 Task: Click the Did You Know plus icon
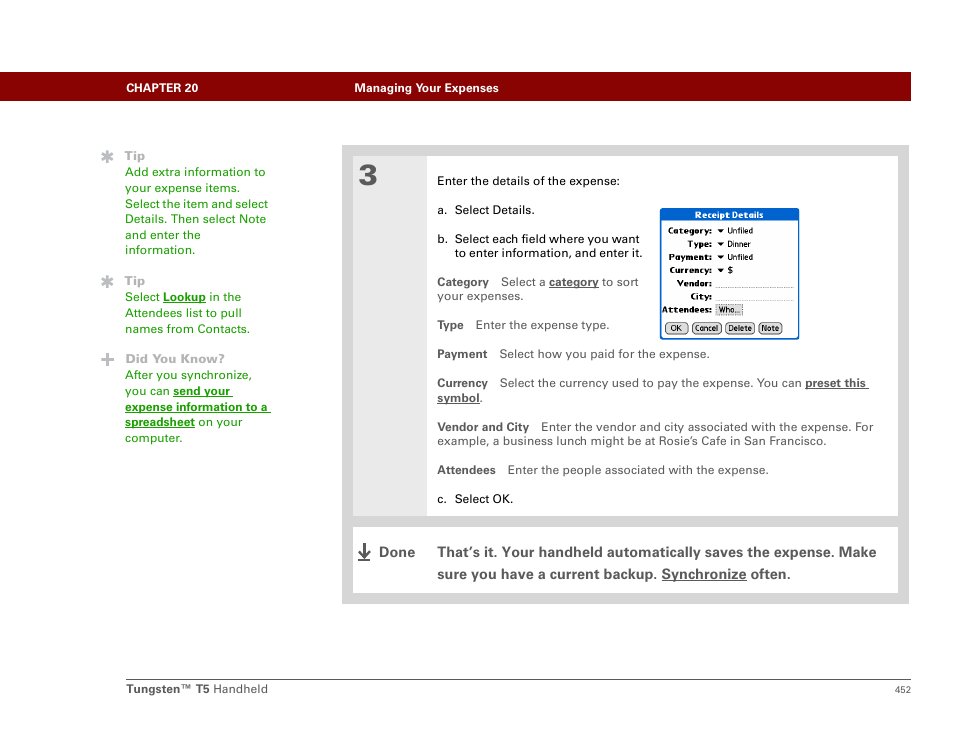pyautogui.click(x=107, y=360)
